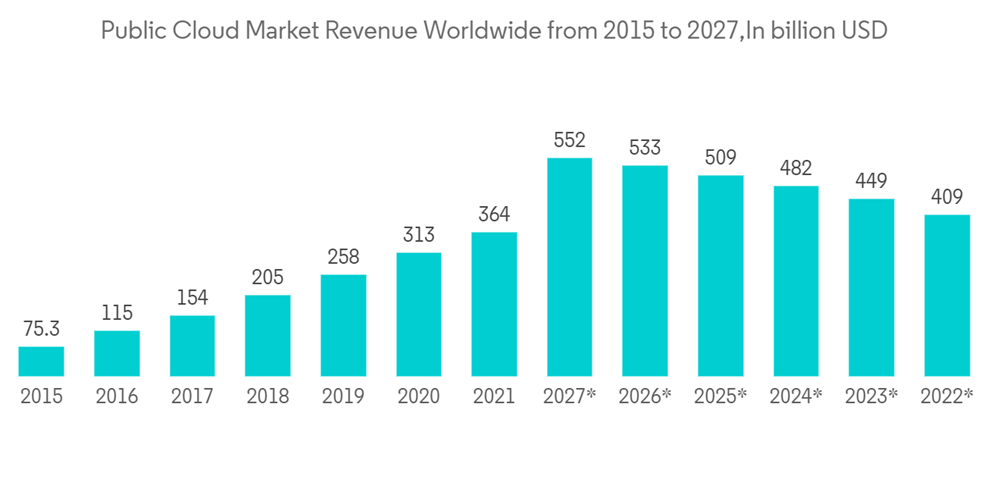Select the 2026* forecast bar
This screenshot has width=1000, height=504.
[x=645, y=271]
